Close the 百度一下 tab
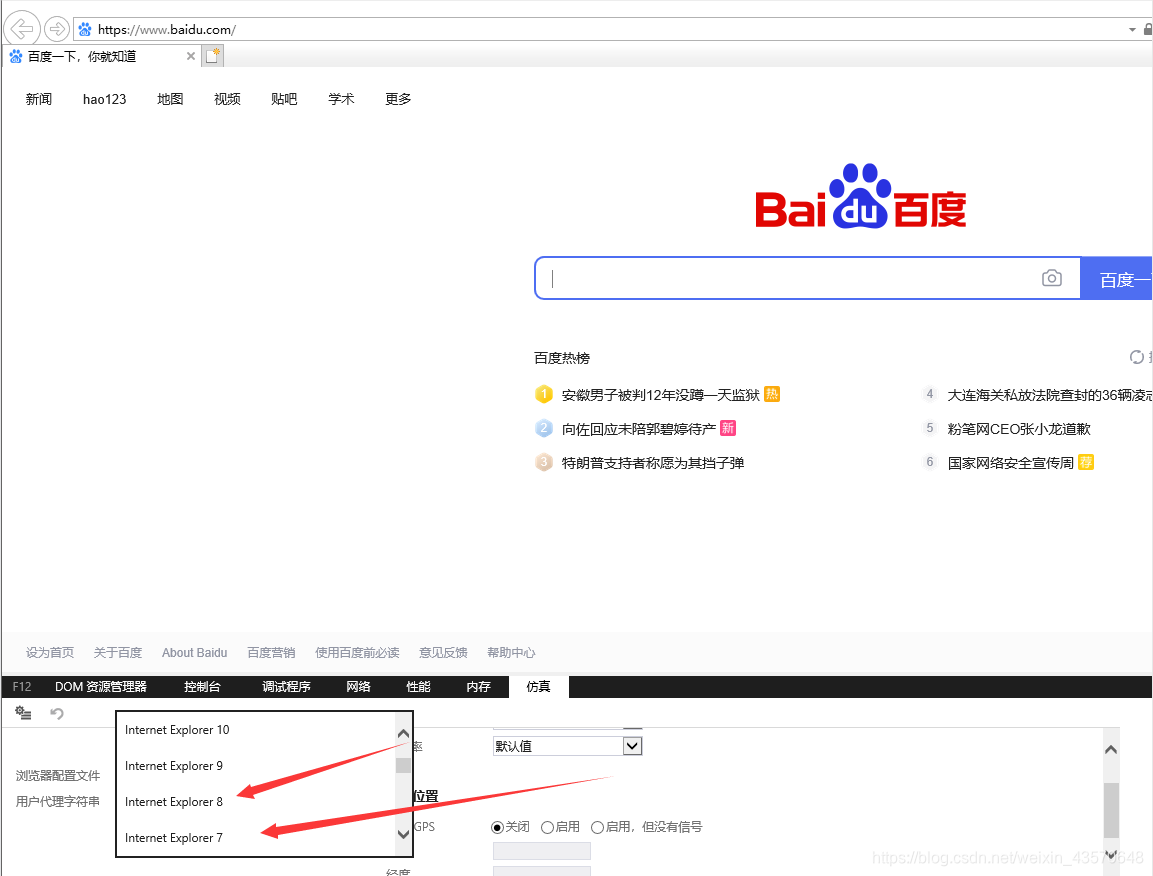Image resolution: width=1153 pixels, height=876 pixels. [x=190, y=56]
